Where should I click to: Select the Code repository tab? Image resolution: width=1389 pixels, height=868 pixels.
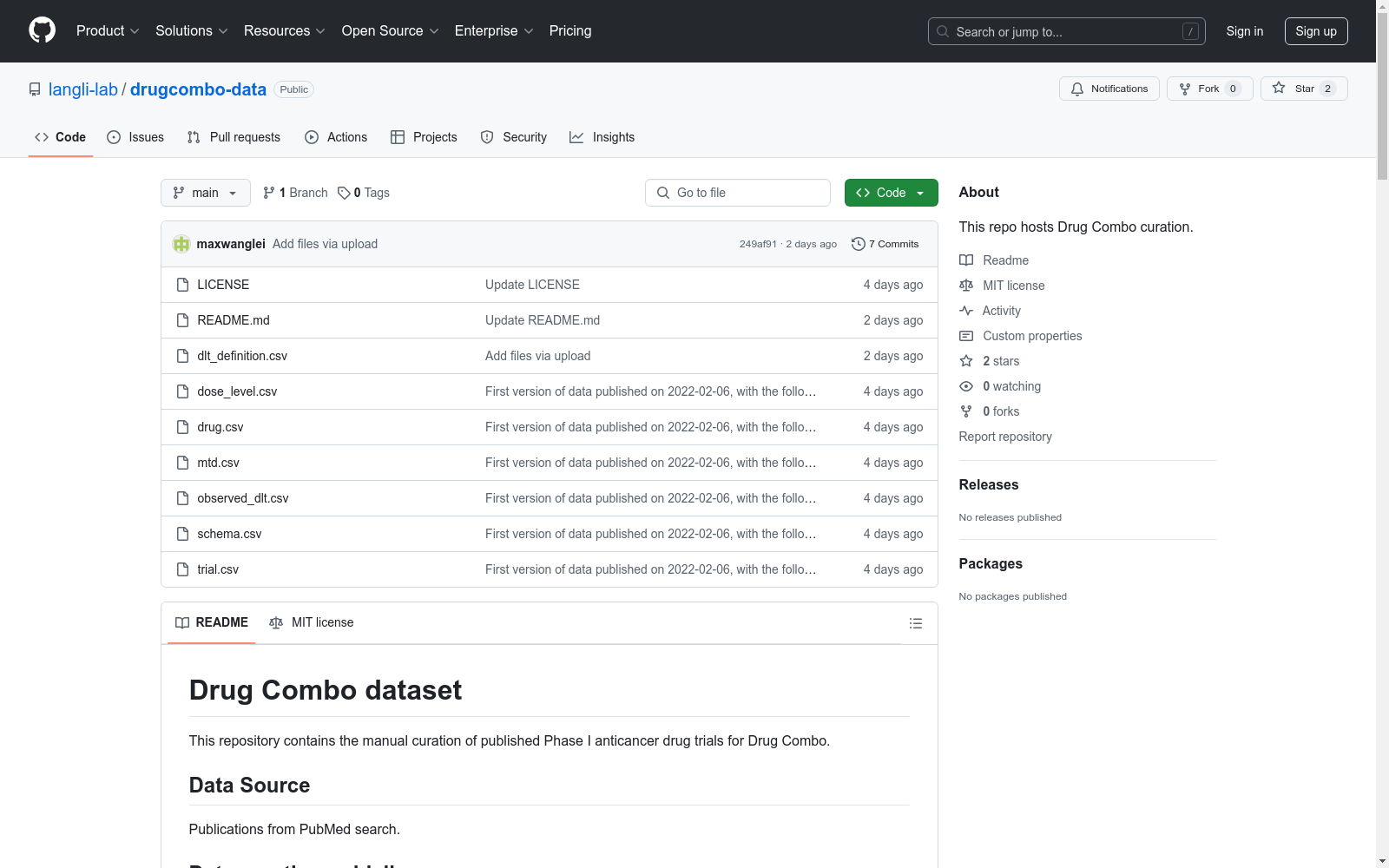coord(61,137)
